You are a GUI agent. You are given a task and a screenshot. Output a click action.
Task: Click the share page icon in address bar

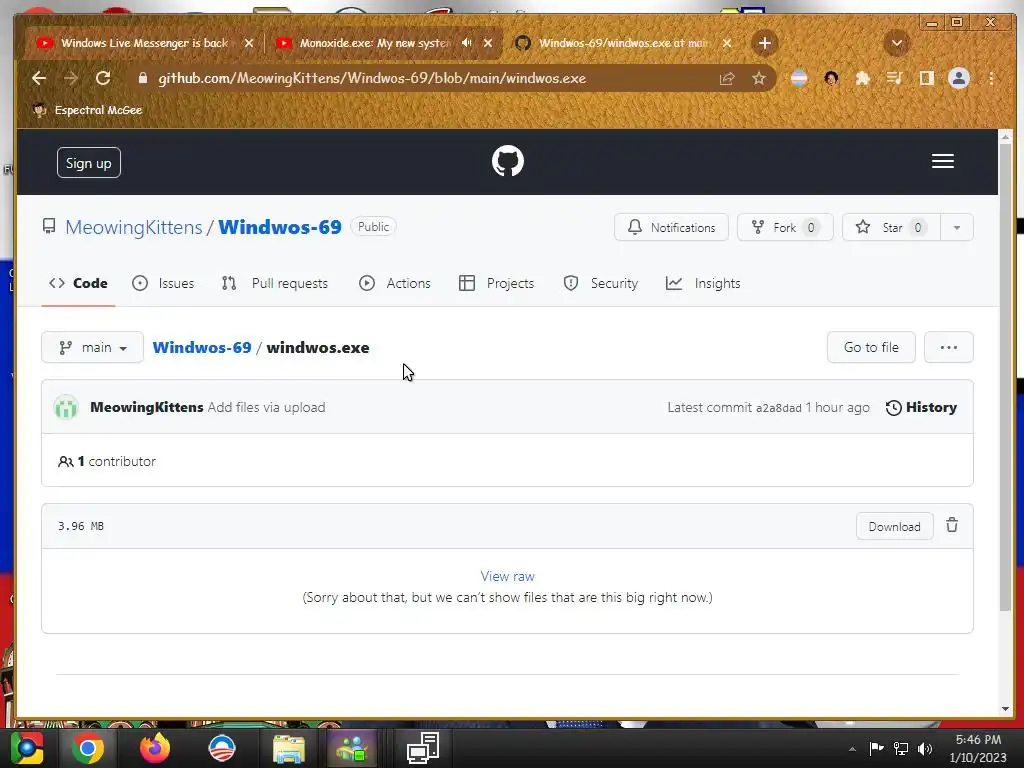click(727, 78)
